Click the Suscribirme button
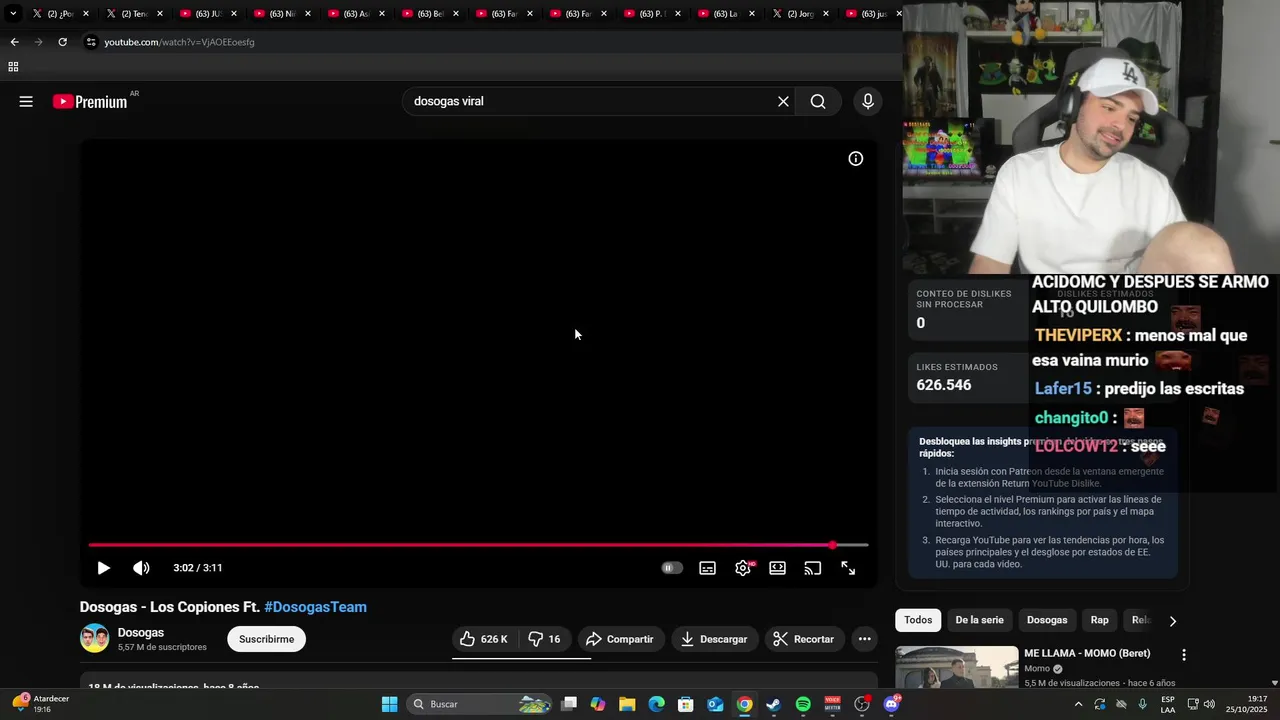Viewport: 1280px width, 720px height. click(x=266, y=639)
